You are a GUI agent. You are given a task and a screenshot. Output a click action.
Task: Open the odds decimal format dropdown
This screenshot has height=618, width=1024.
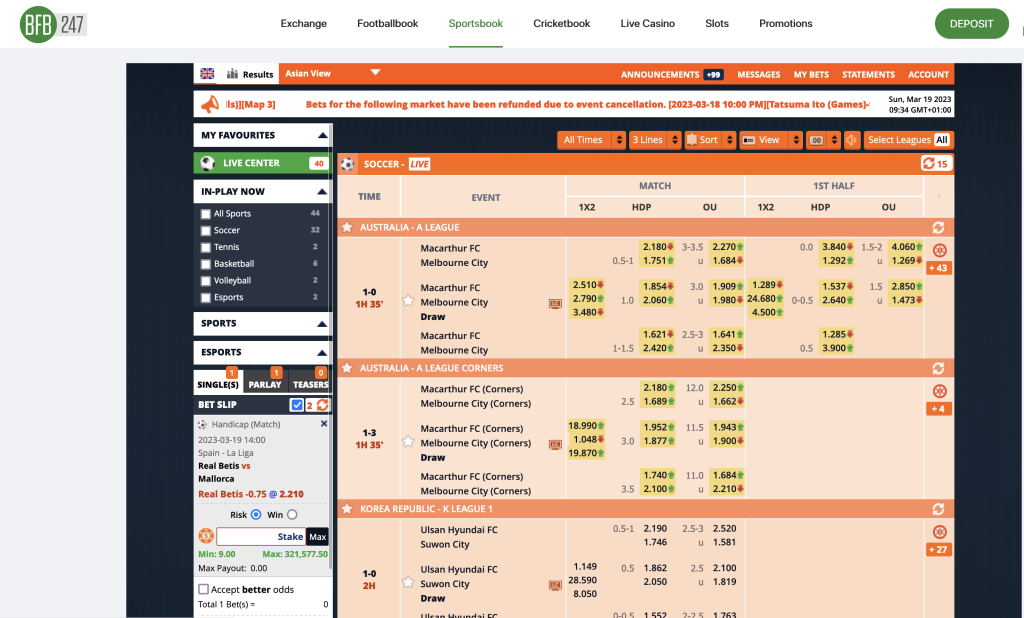tap(823, 140)
